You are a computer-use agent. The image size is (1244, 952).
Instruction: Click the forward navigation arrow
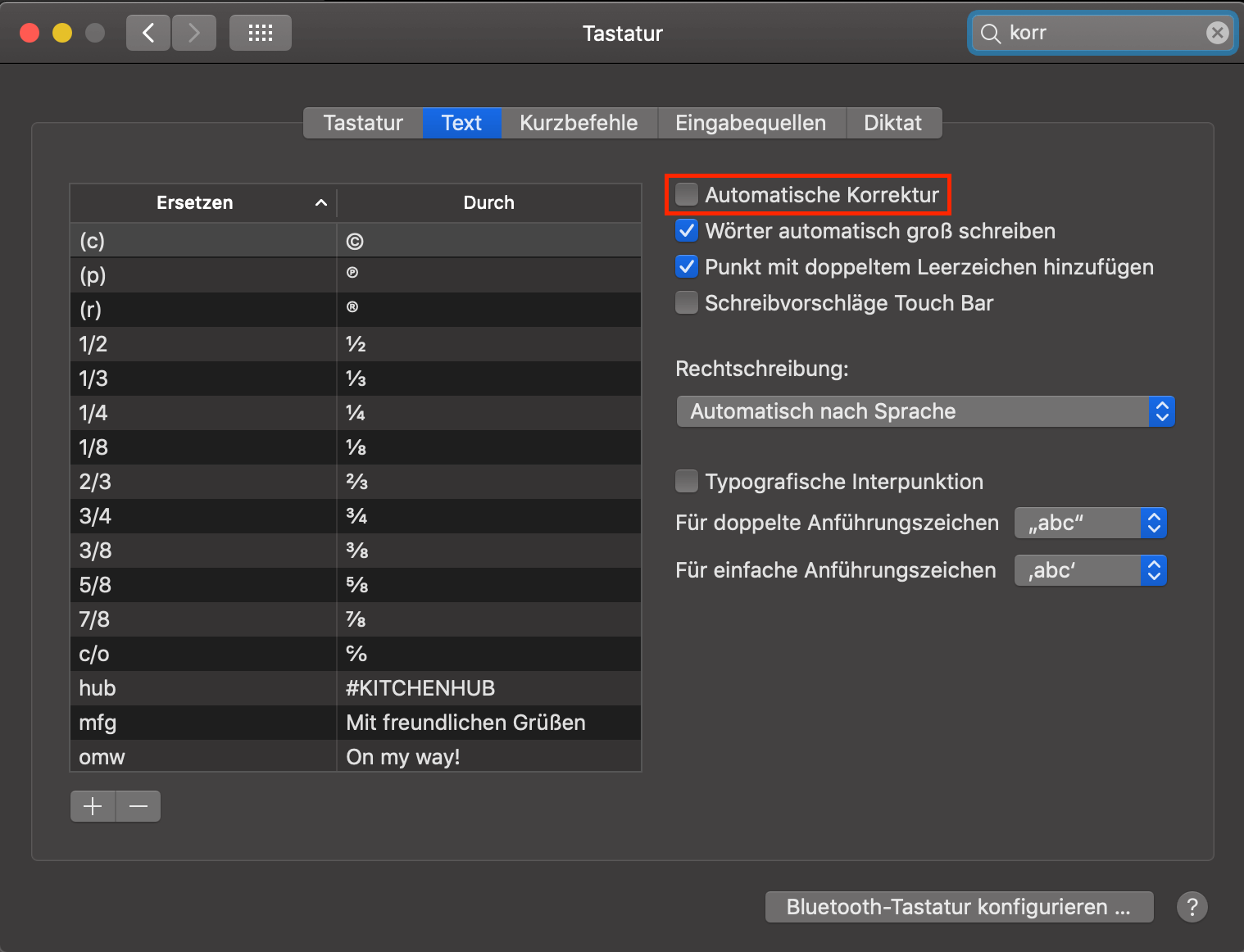pos(193,33)
